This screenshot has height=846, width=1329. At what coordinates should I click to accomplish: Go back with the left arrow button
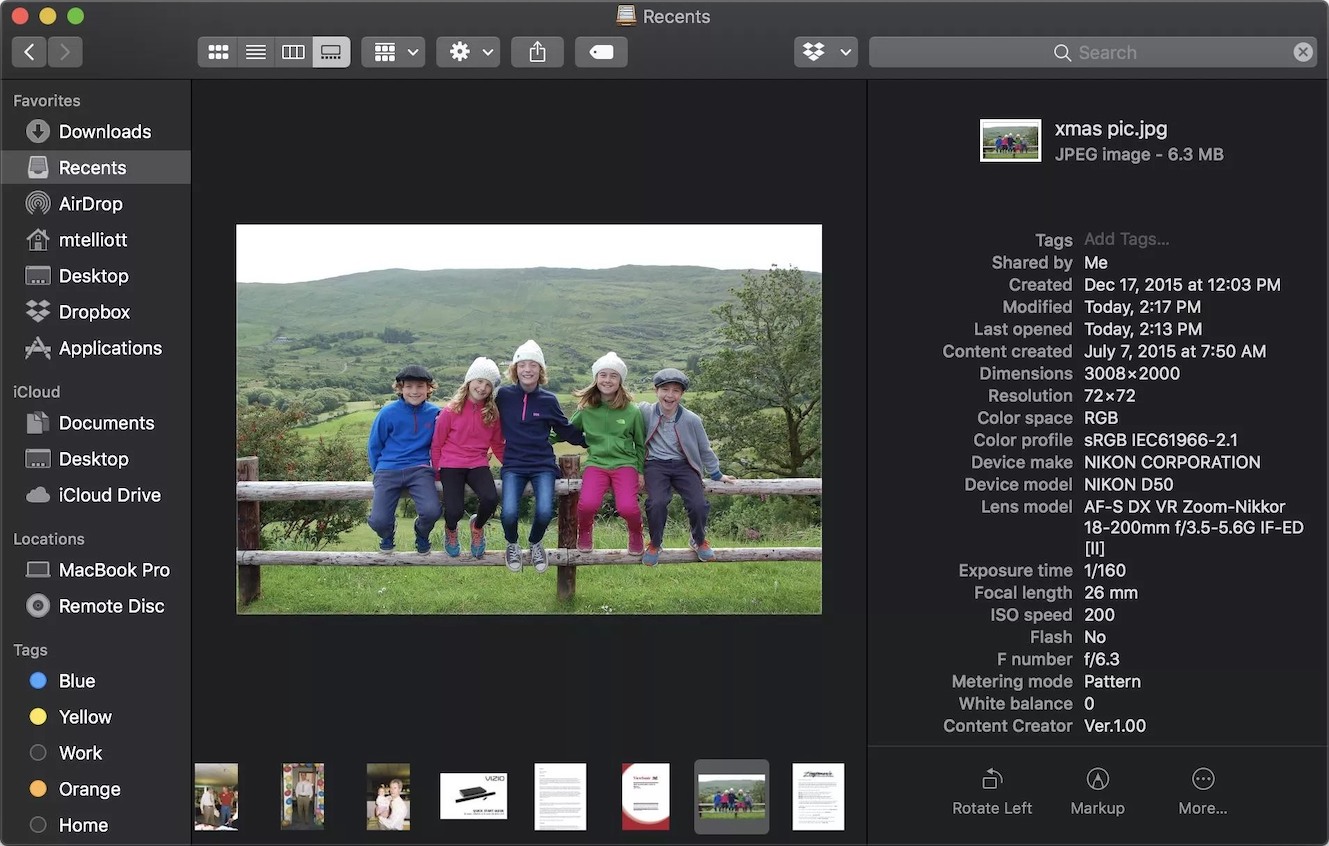pos(29,52)
